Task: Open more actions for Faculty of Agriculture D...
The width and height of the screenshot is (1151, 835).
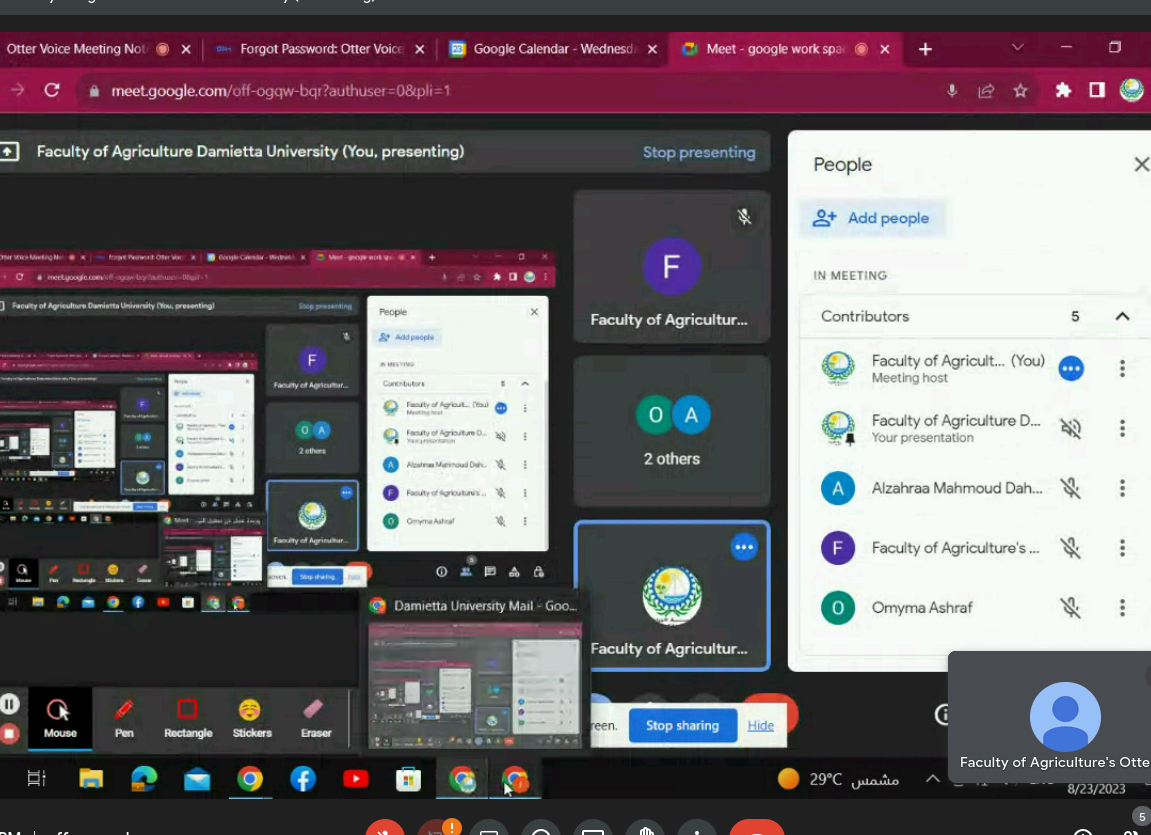Action: 1122,428
